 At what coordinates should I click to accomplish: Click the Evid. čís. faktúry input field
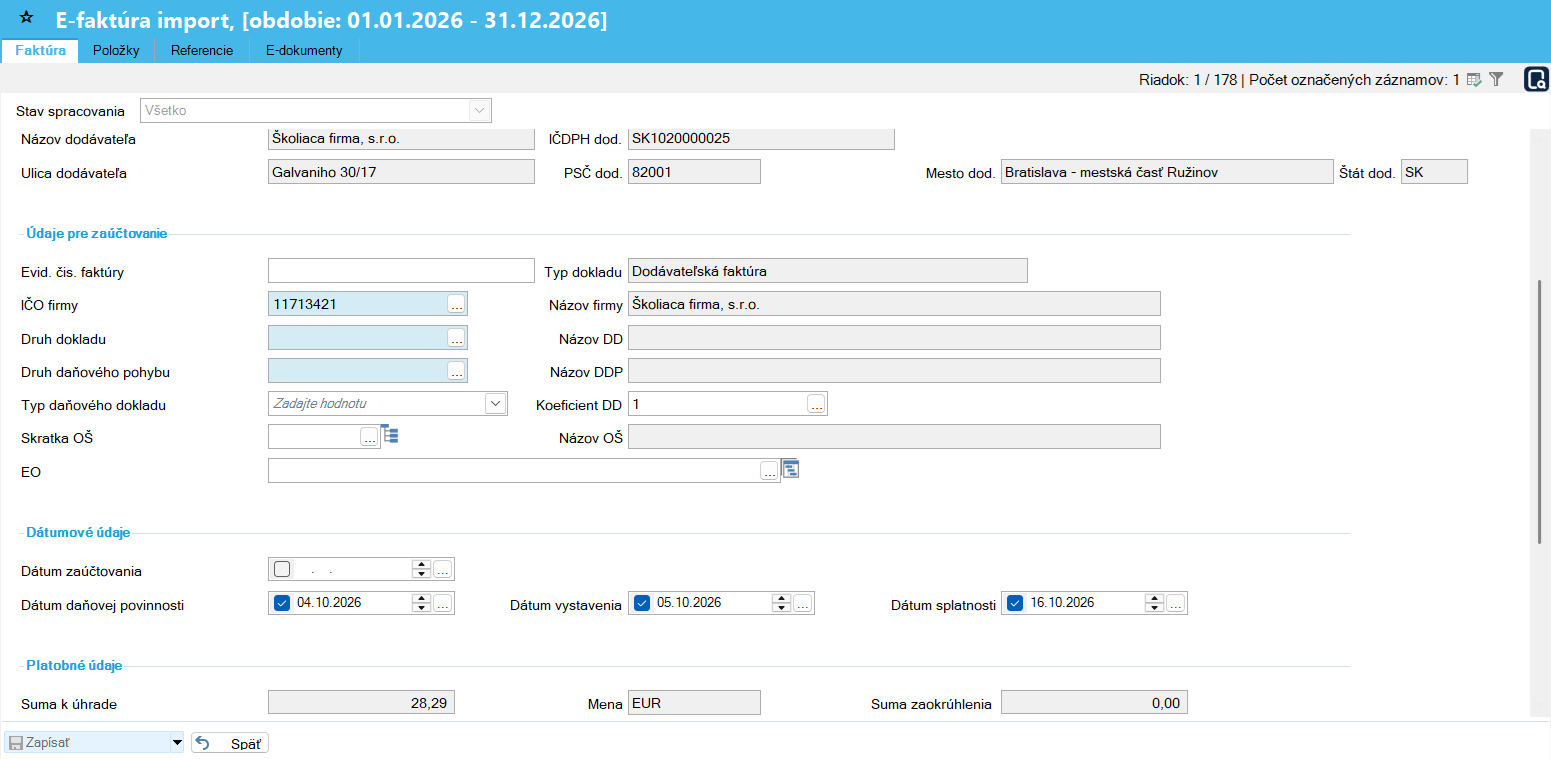402,270
